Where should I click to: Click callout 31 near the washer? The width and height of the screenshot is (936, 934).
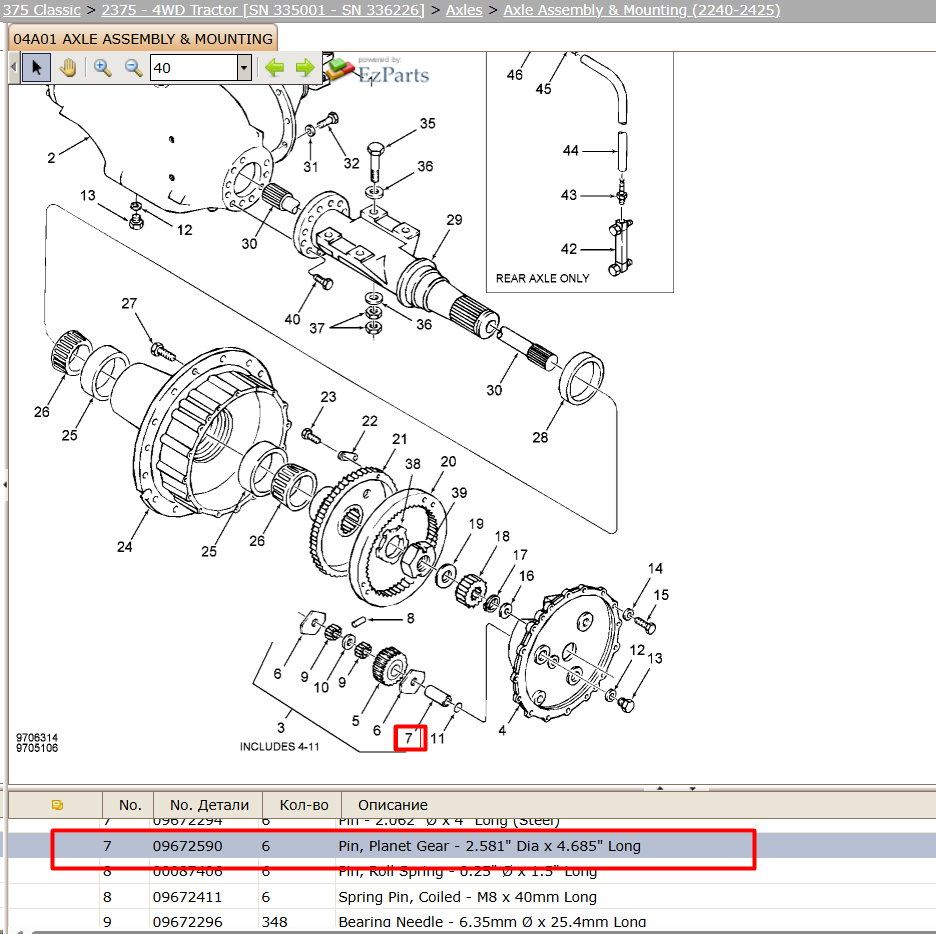pyautogui.click(x=310, y=167)
